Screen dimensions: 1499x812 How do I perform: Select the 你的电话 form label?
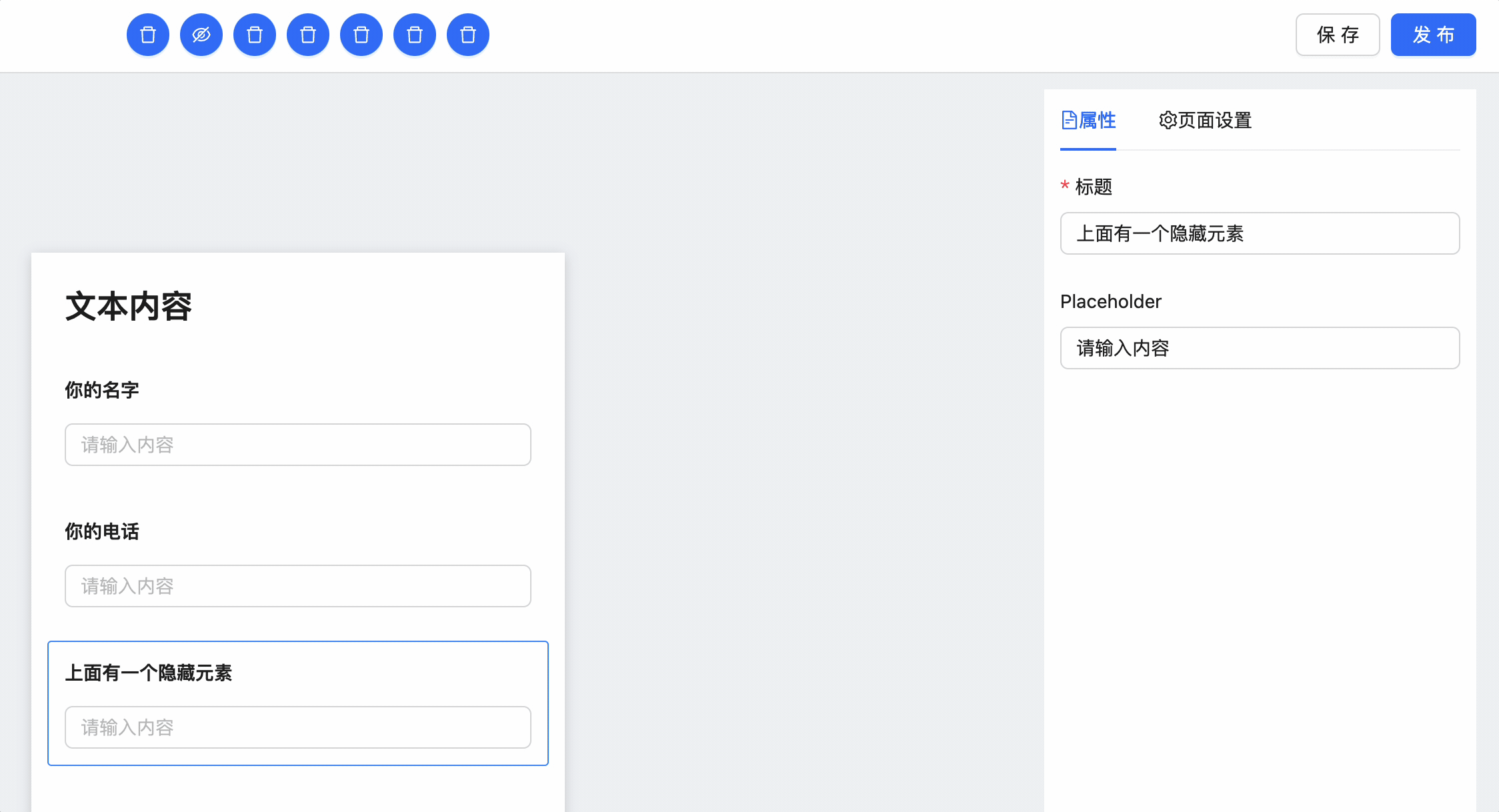[102, 531]
